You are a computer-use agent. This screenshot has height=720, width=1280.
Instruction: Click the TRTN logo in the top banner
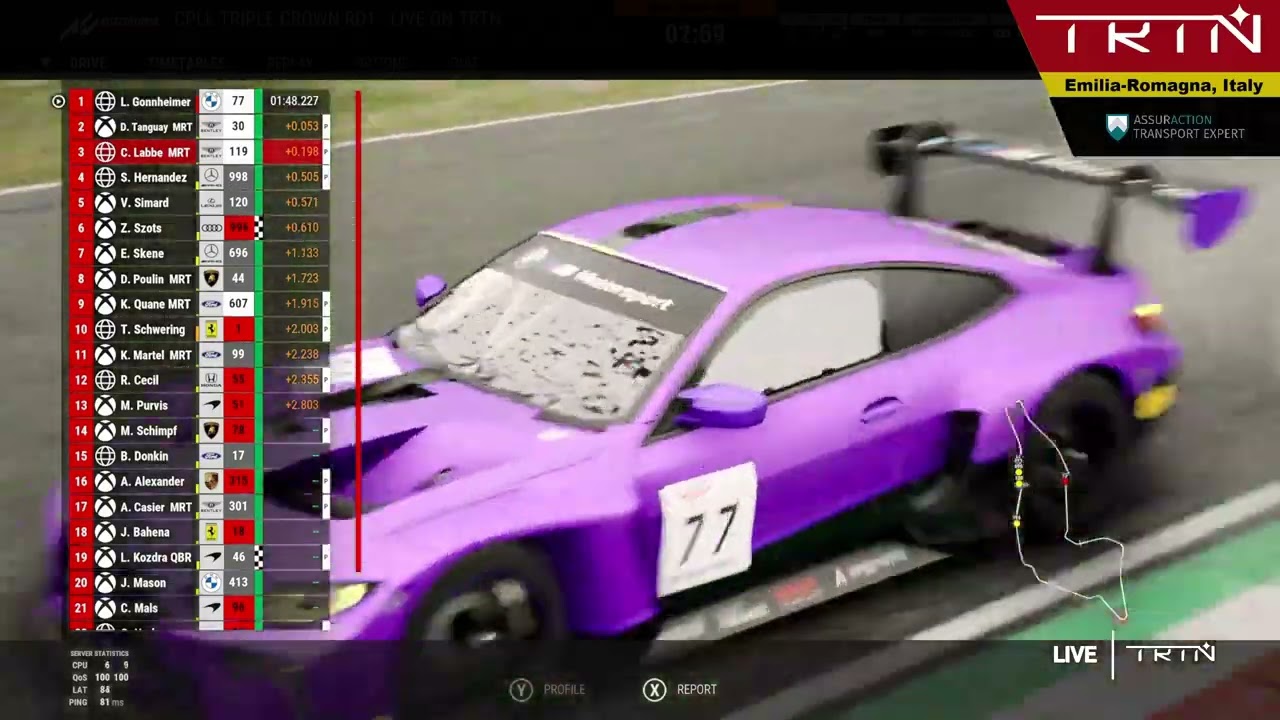tap(1149, 31)
